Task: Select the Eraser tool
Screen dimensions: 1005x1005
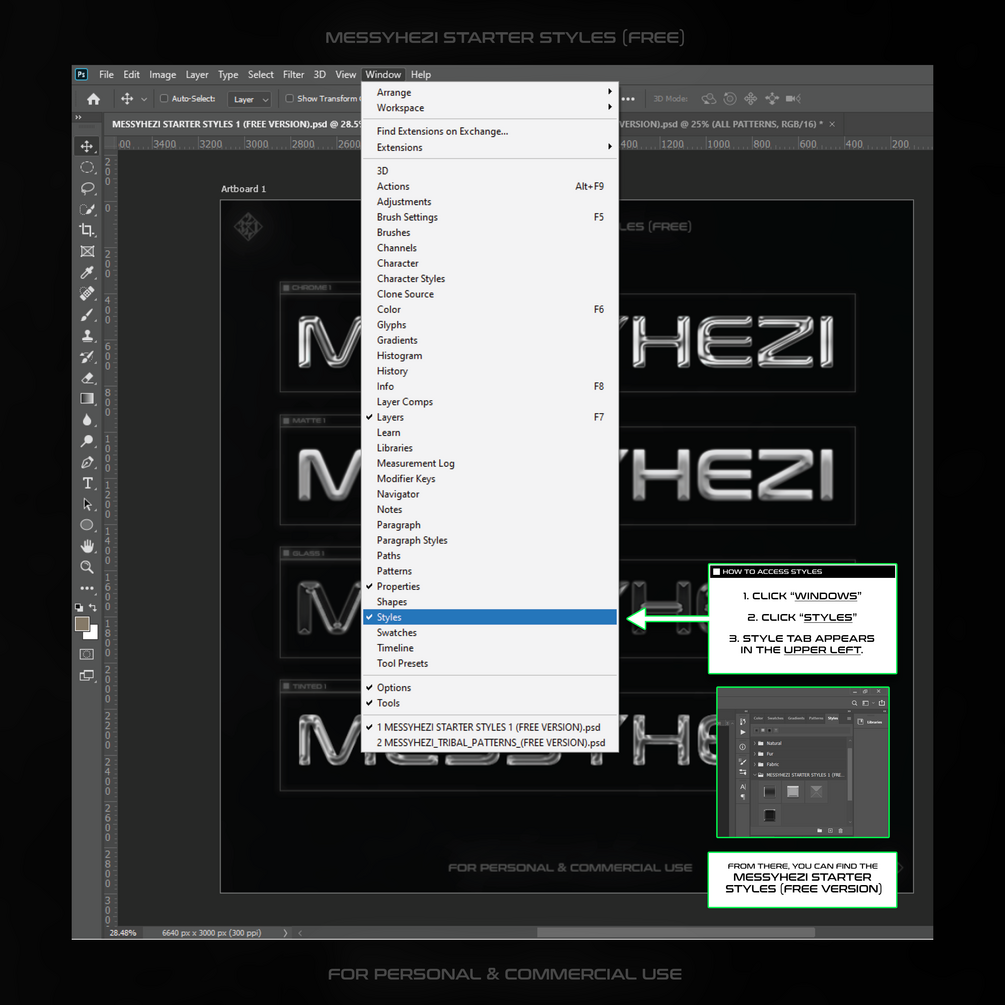Action: [87, 378]
